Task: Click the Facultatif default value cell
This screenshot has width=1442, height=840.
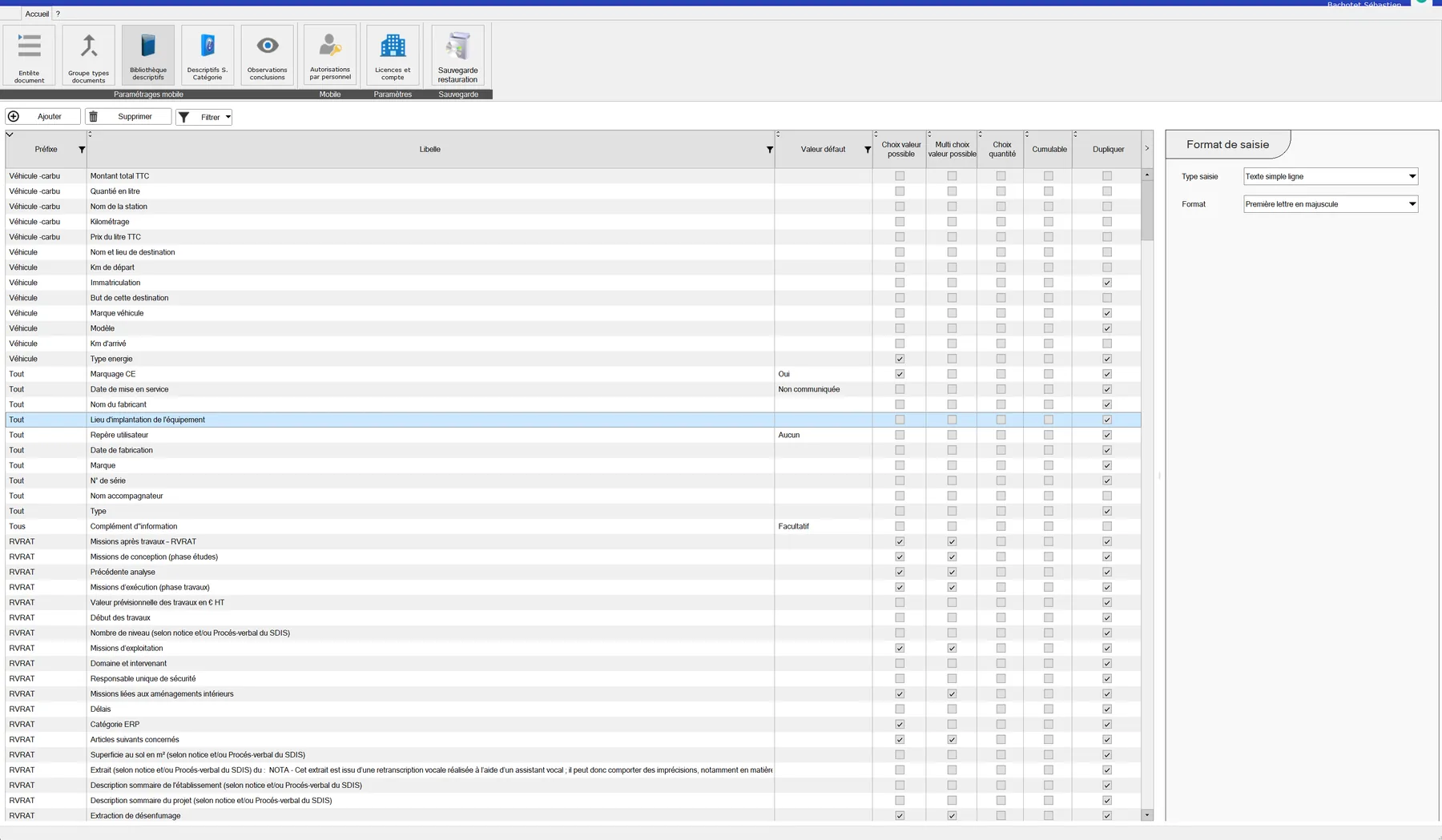Action: click(824, 526)
